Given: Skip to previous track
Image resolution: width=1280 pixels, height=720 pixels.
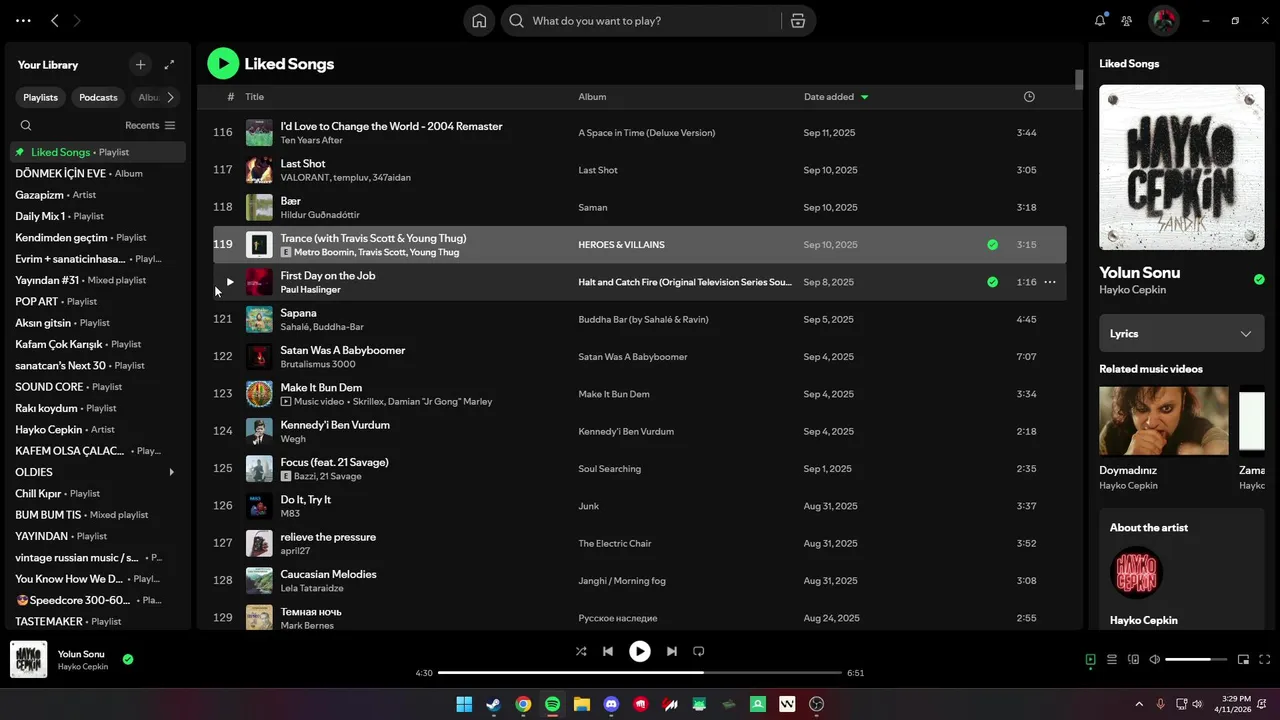Looking at the screenshot, I should pyautogui.click(x=607, y=651).
